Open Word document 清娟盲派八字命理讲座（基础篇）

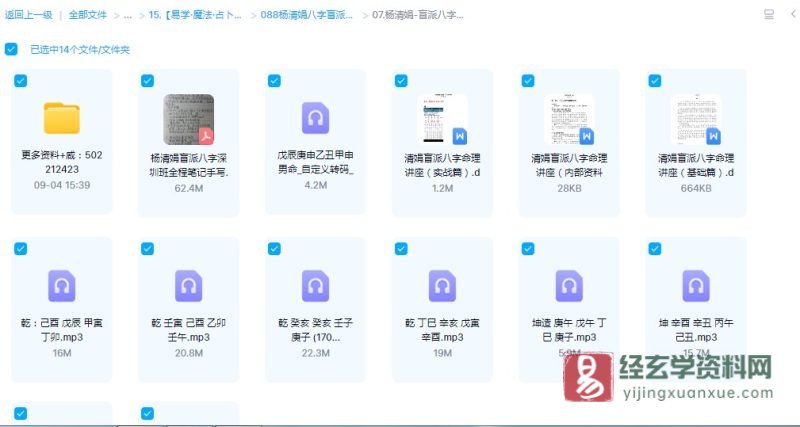(x=695, y=119)
